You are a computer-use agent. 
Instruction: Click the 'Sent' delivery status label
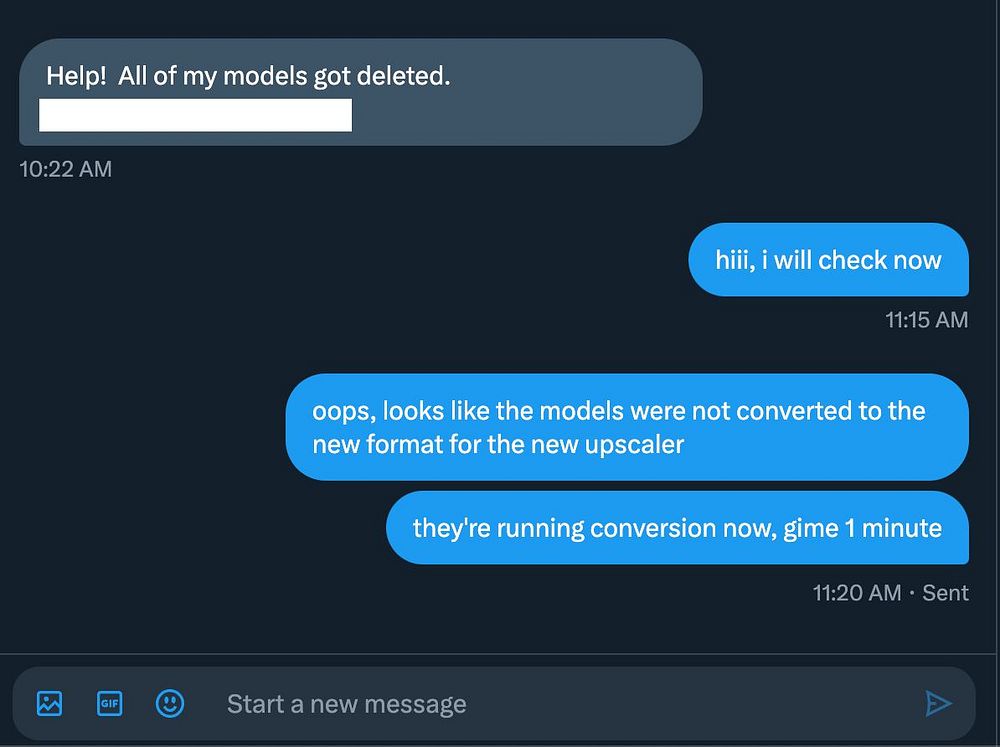pos(945,593)
